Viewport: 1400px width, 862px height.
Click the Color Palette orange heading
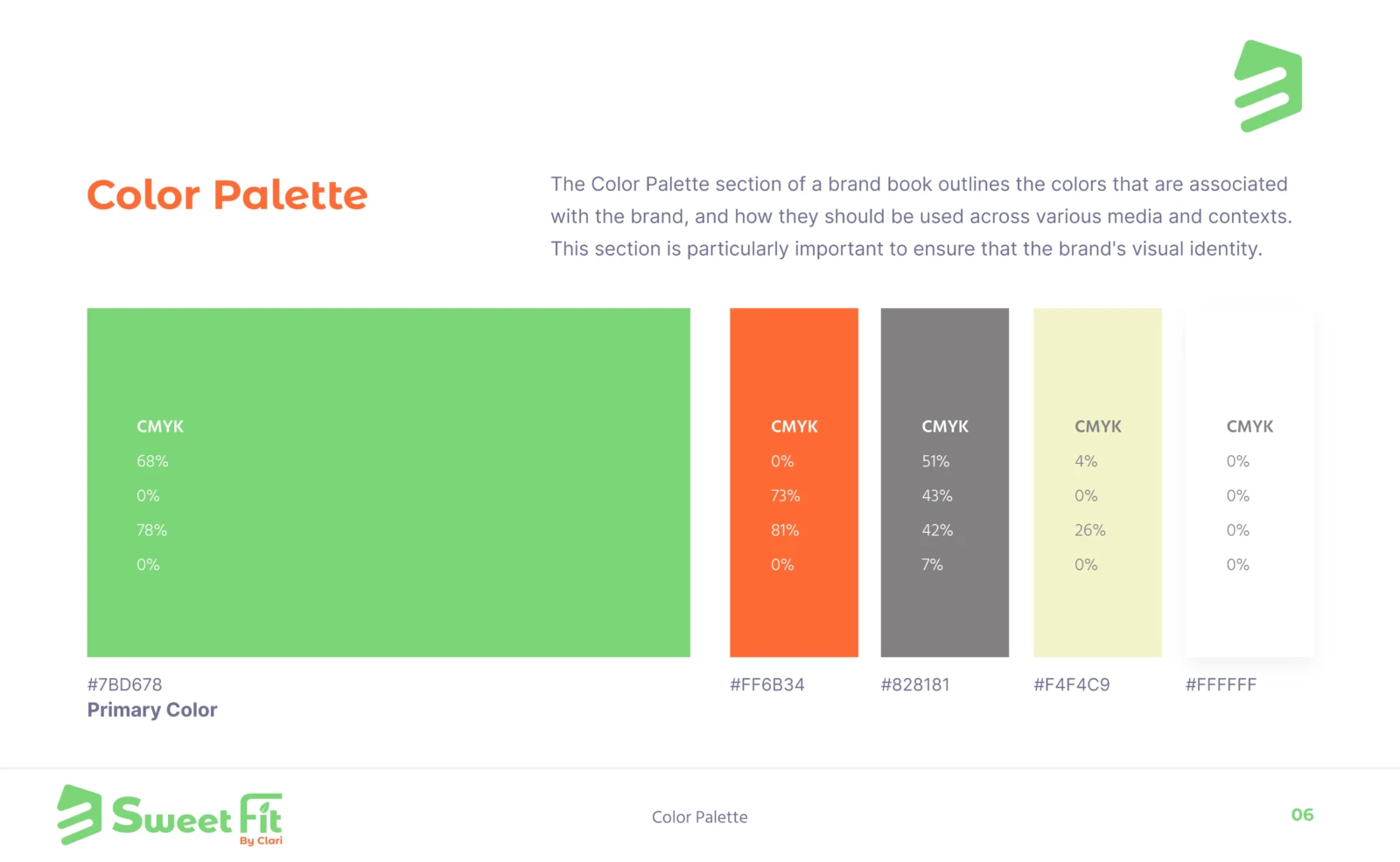coord(227,195)
